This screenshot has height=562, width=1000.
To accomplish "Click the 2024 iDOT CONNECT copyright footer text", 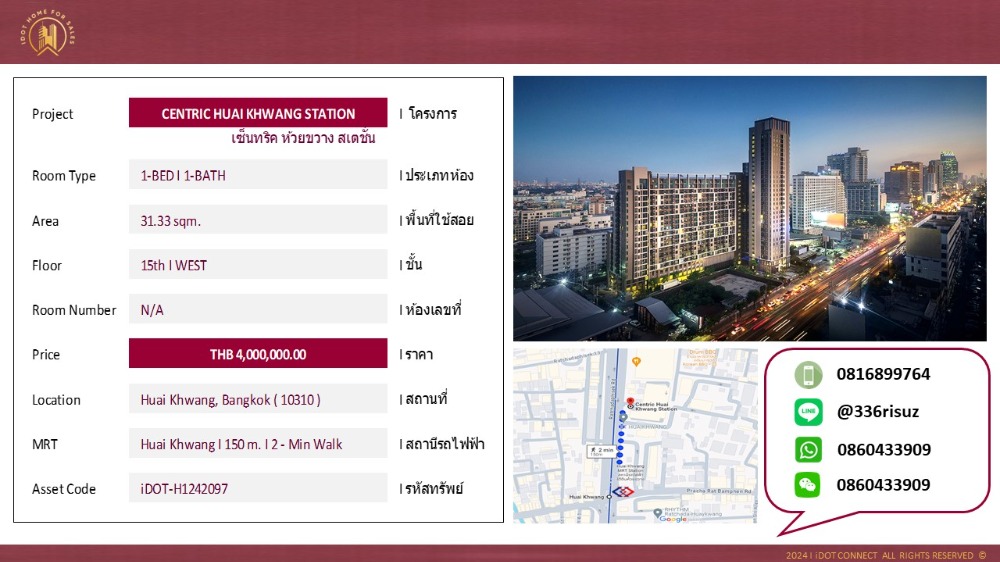I will pyautogui.click(x=886, y=556).
